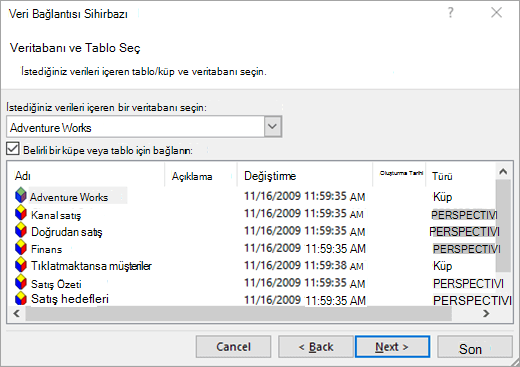520x367 pixels.
Task: Click the Next > button
Action: (x=392, y=347)
